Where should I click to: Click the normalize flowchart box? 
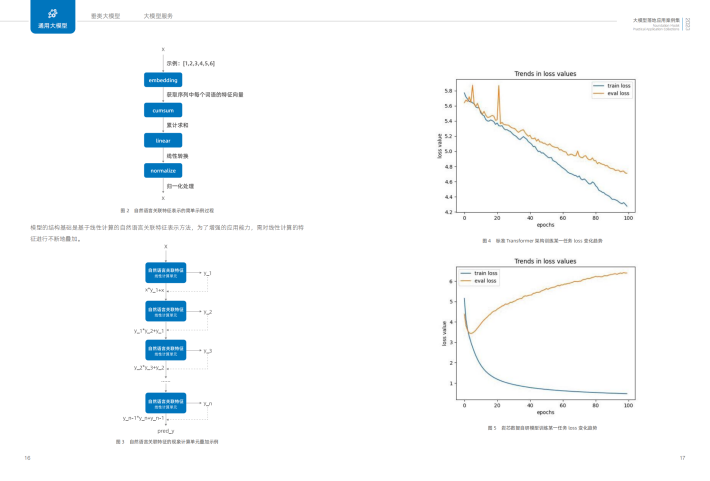(163, 171)
